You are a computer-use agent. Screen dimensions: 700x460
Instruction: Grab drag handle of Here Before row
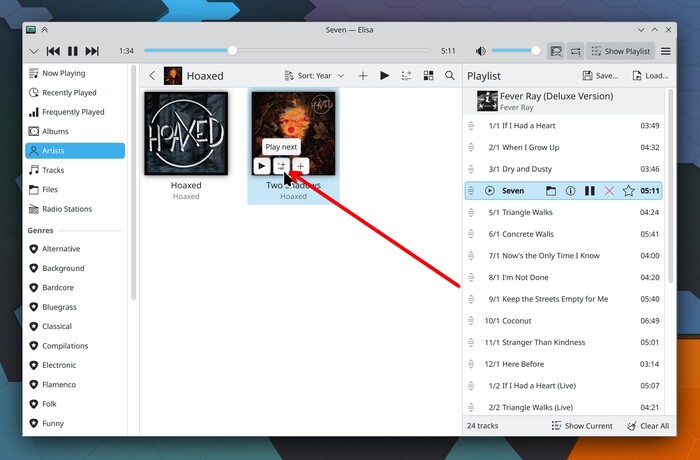tap(471, 364)
